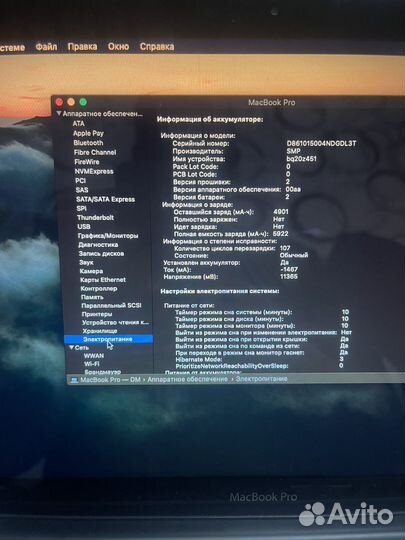Select Контроллер in the sidebar
405x540 pixels.
tap(99, 288)
